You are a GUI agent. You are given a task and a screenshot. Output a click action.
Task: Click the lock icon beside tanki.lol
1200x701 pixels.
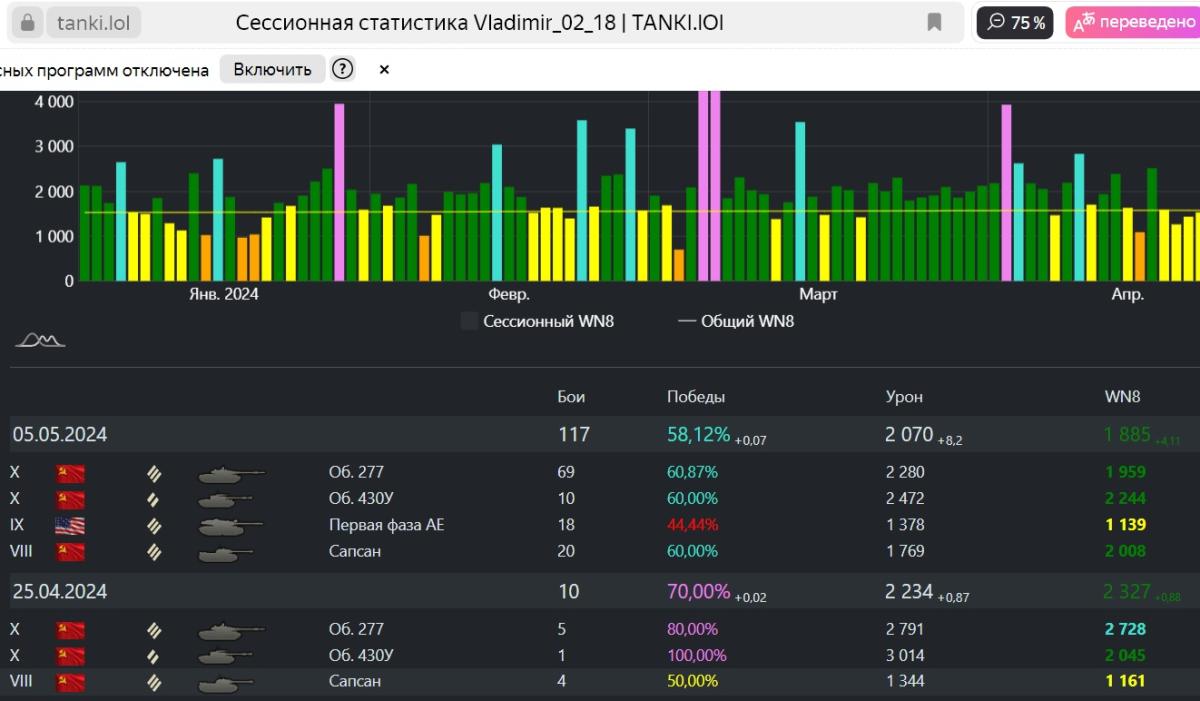[28, 22]
